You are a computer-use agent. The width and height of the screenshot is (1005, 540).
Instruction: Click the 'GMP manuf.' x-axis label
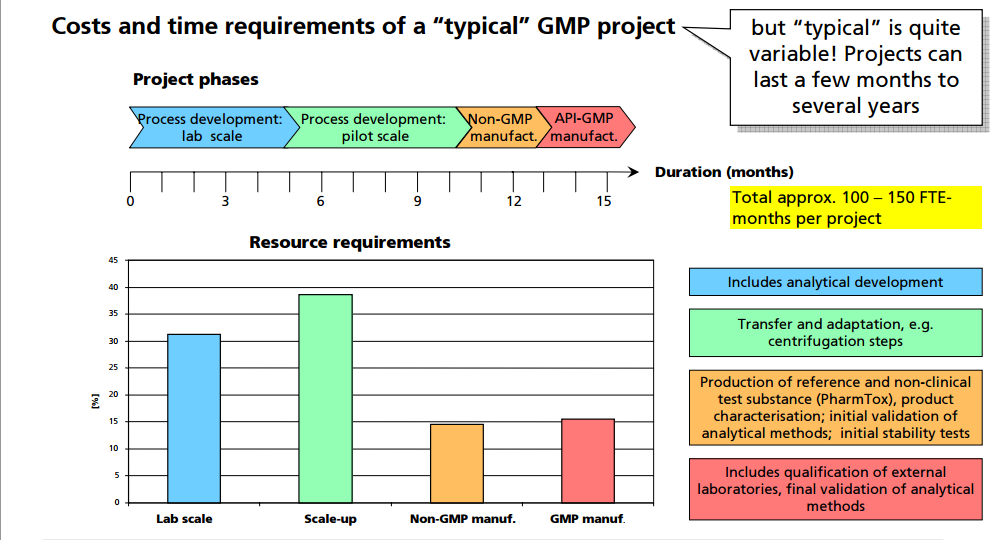coord(587,519)
